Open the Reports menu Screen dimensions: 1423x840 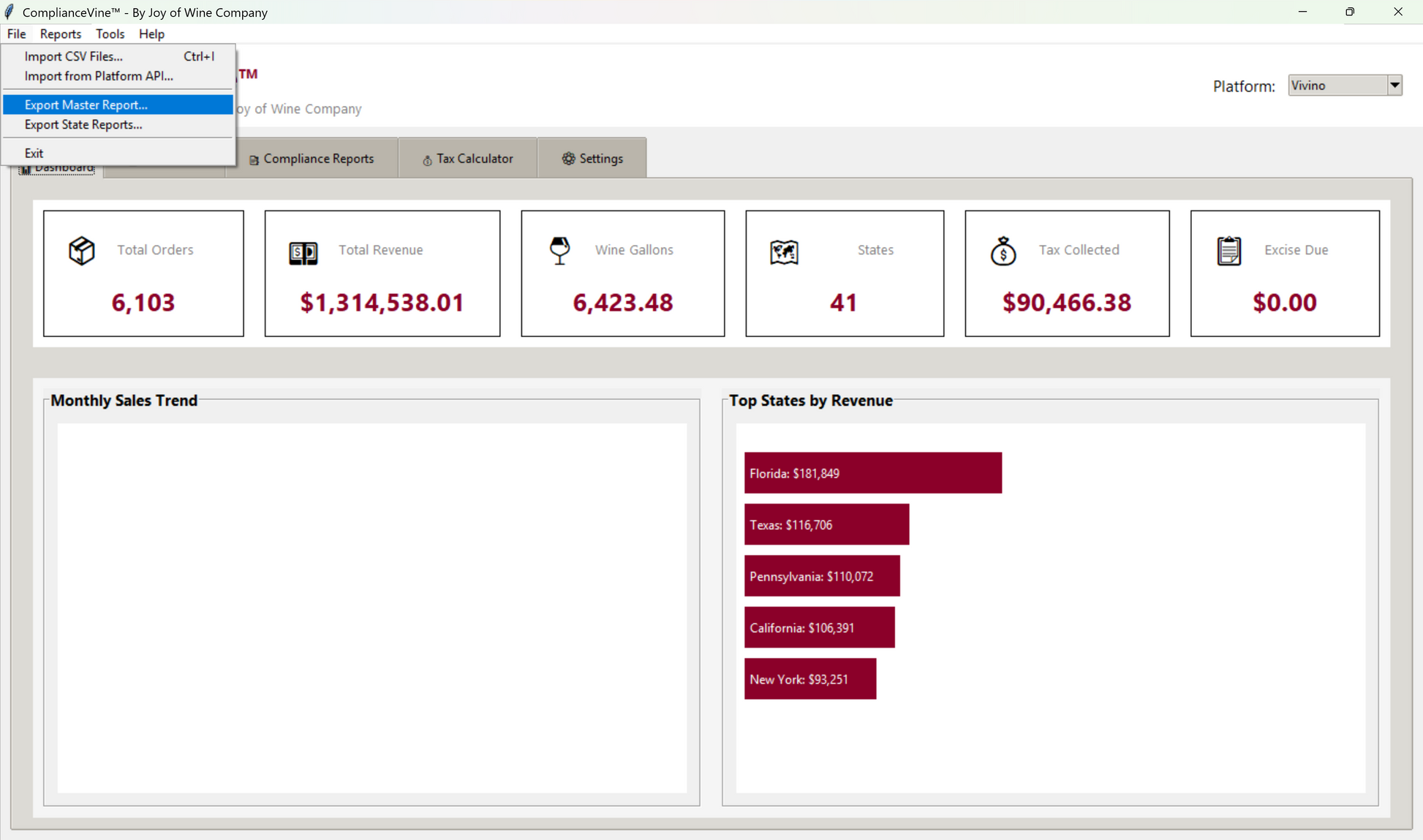(61, 34)
